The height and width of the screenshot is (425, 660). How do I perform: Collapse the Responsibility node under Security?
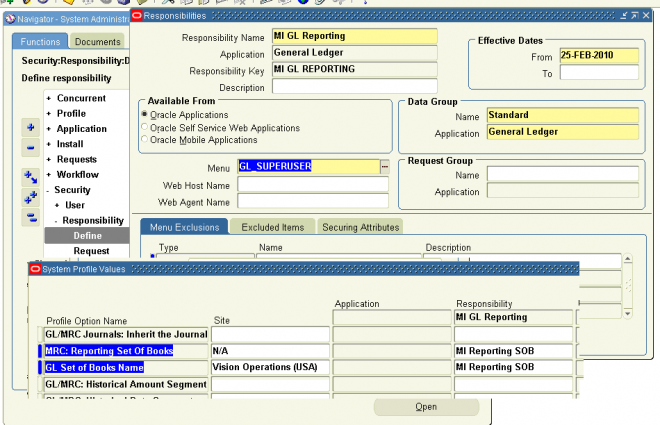(56, 221)
